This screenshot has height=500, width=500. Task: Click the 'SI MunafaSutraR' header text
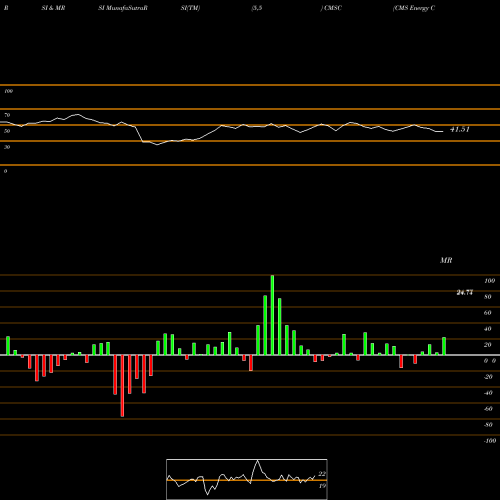coord(123,8)
